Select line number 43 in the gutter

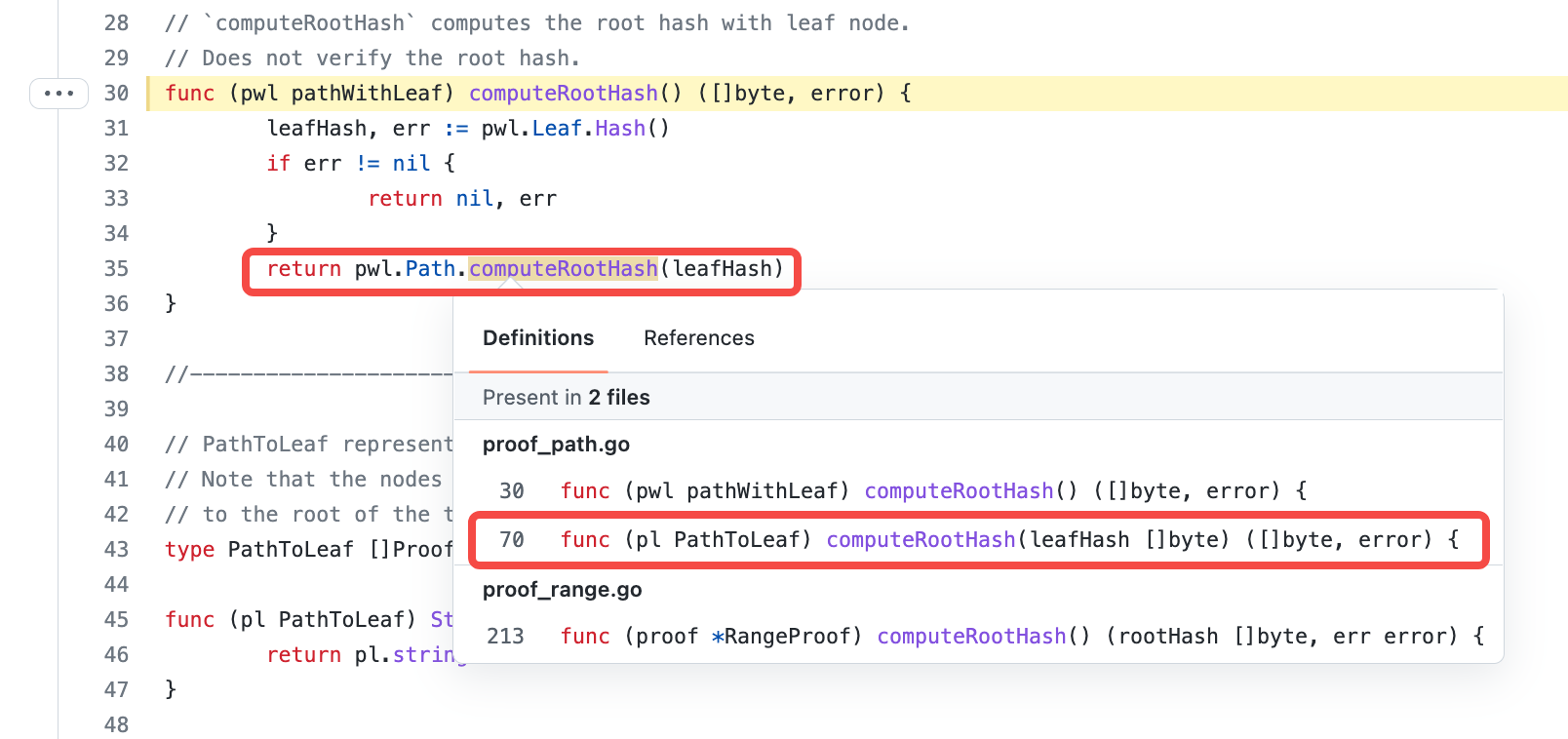tap(116, 550)
